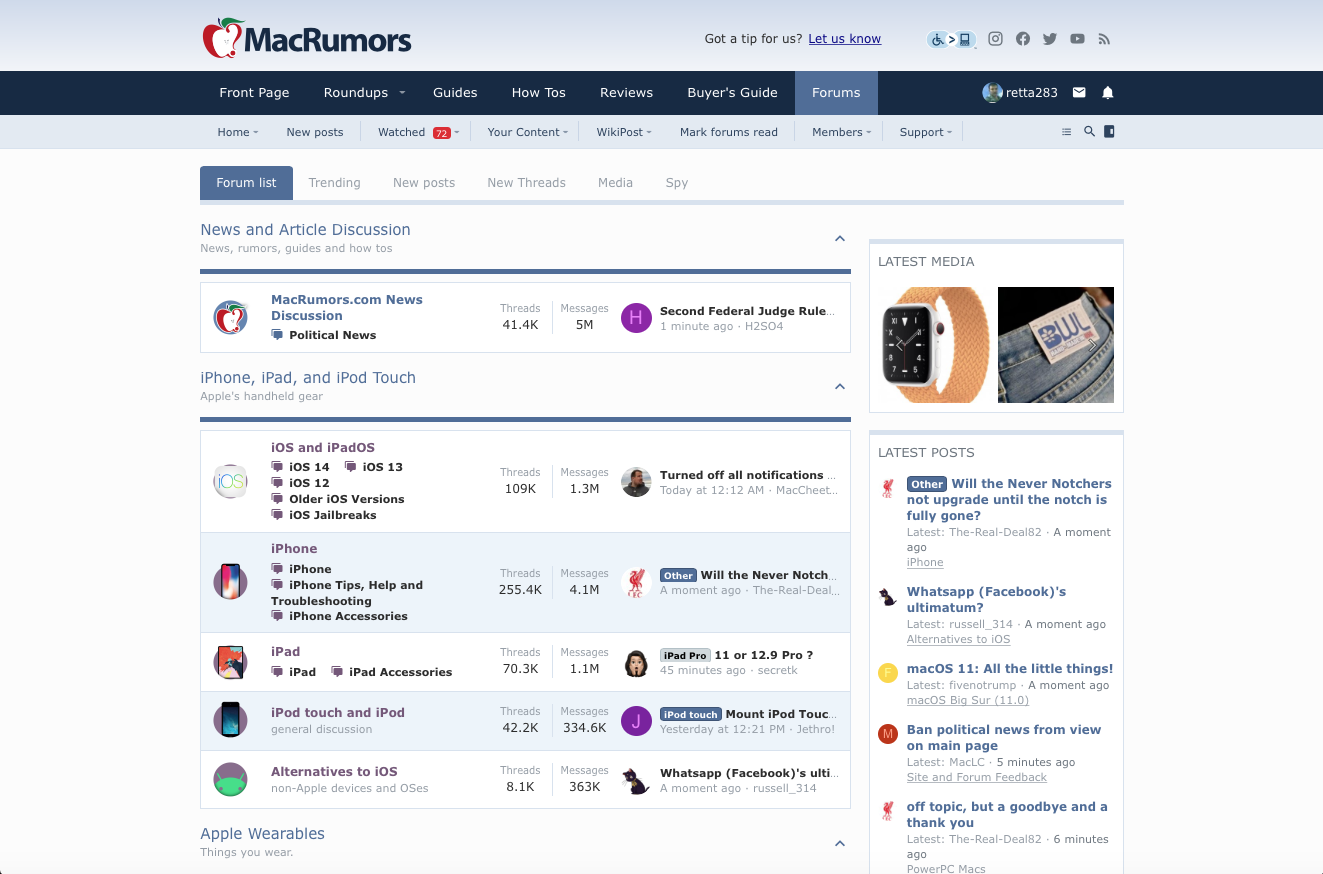The image size is (1323, 874).
Task: Go to Front Page in main nav
Action: (x=254, y=93)
